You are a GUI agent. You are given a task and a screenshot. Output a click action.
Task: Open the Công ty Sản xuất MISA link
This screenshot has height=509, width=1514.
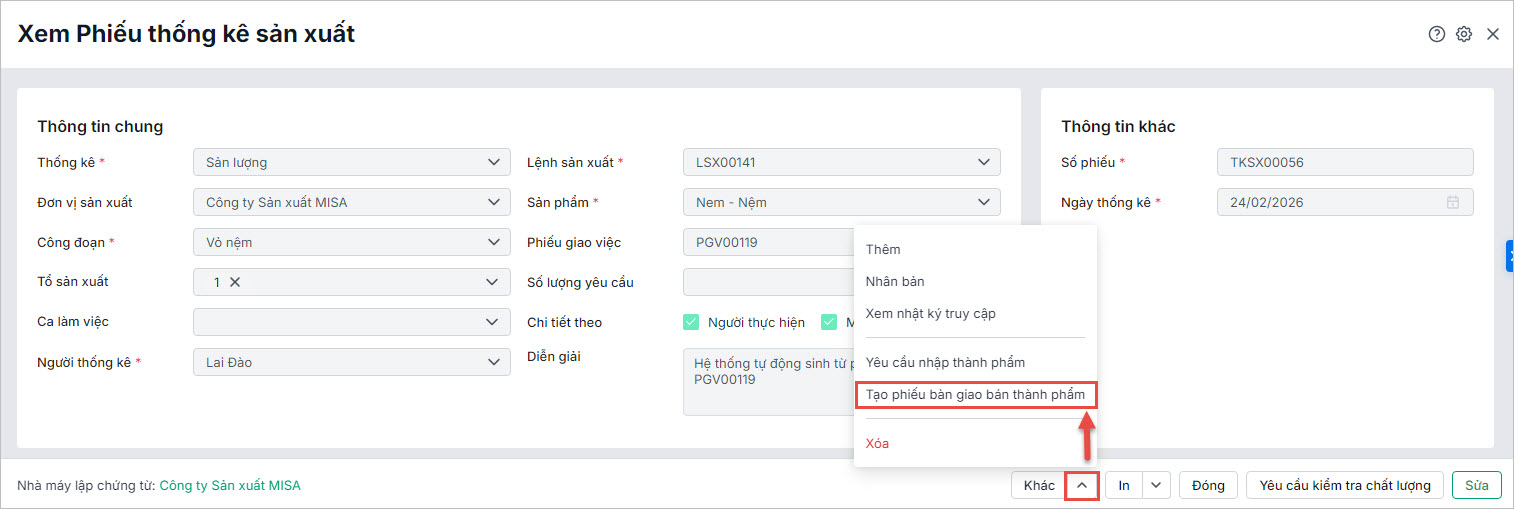[230, 486]
